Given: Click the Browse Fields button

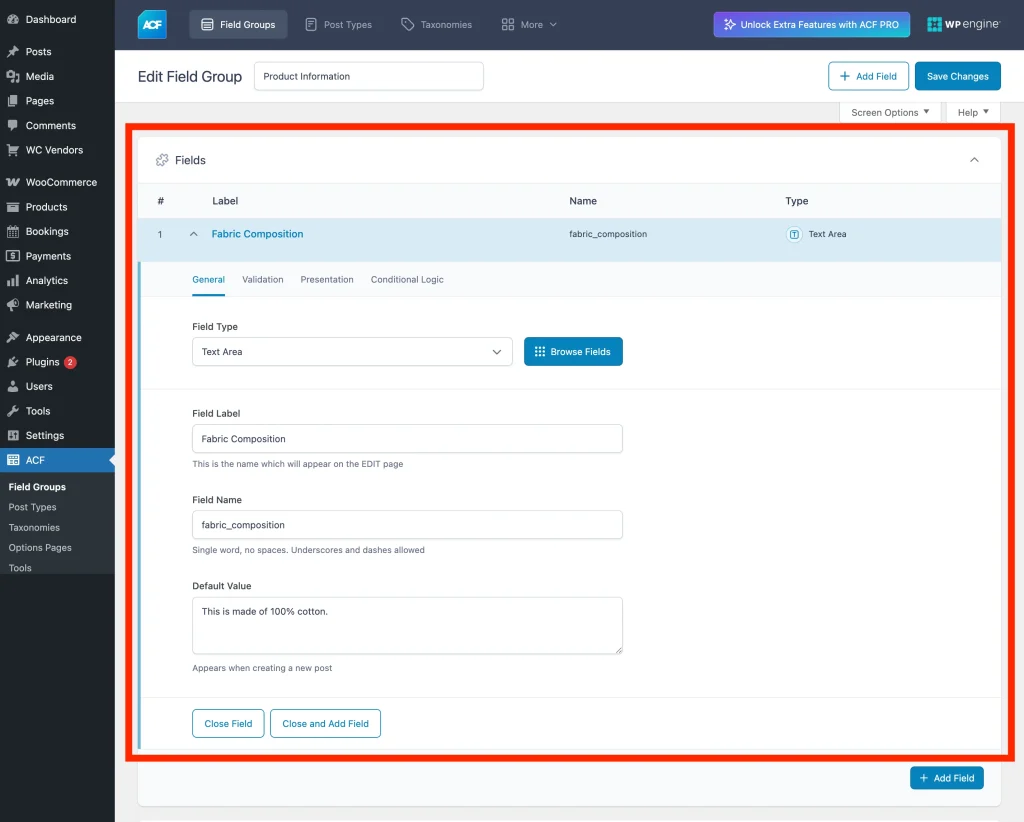Looking at the screenshot, I should (x=573, y=352).
